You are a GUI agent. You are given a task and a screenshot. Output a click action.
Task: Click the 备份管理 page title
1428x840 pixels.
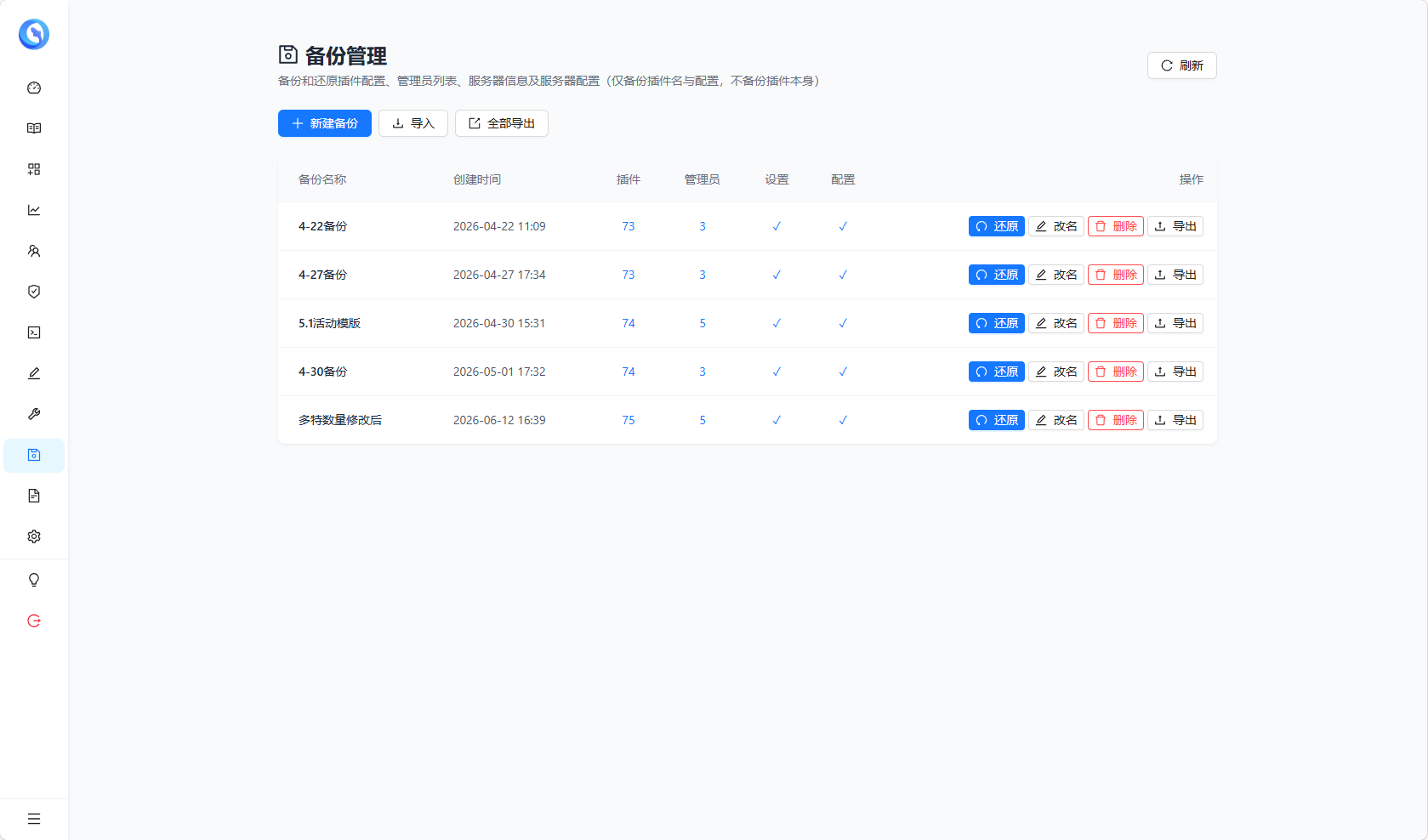point(345,56)
